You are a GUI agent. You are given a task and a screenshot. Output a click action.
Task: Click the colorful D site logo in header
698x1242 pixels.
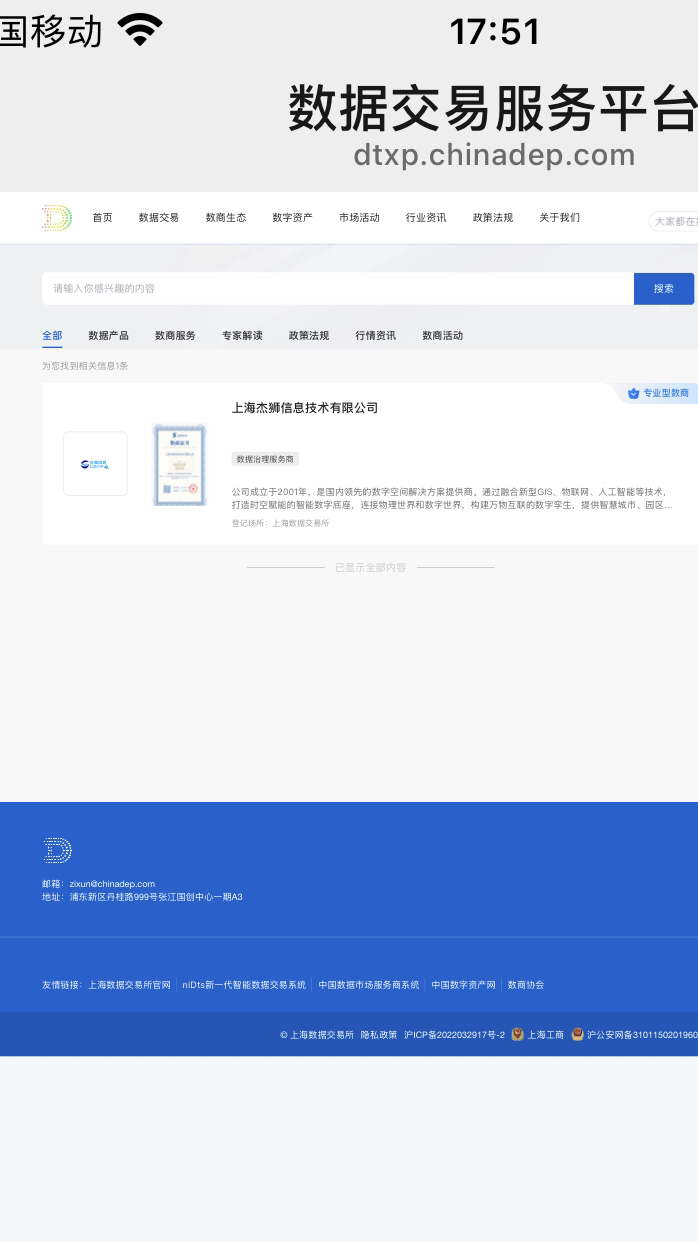57,218
